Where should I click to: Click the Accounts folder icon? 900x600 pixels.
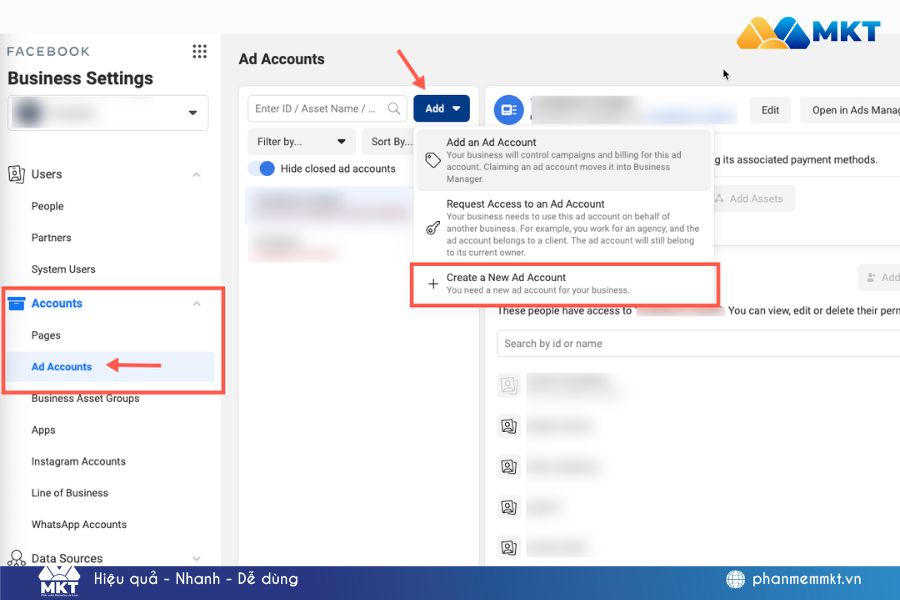tap(16, 303)
